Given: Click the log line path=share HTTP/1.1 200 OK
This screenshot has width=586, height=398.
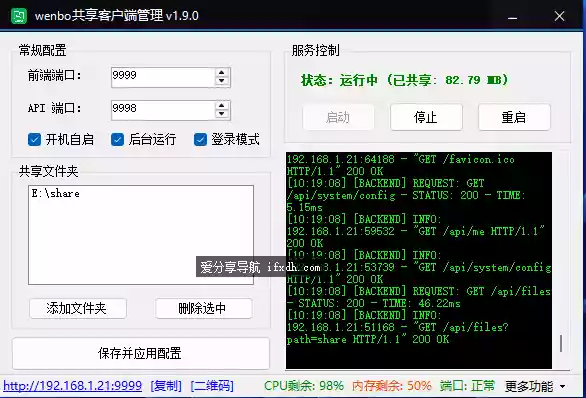Looking at the screenshot, I should pos(368,339).
